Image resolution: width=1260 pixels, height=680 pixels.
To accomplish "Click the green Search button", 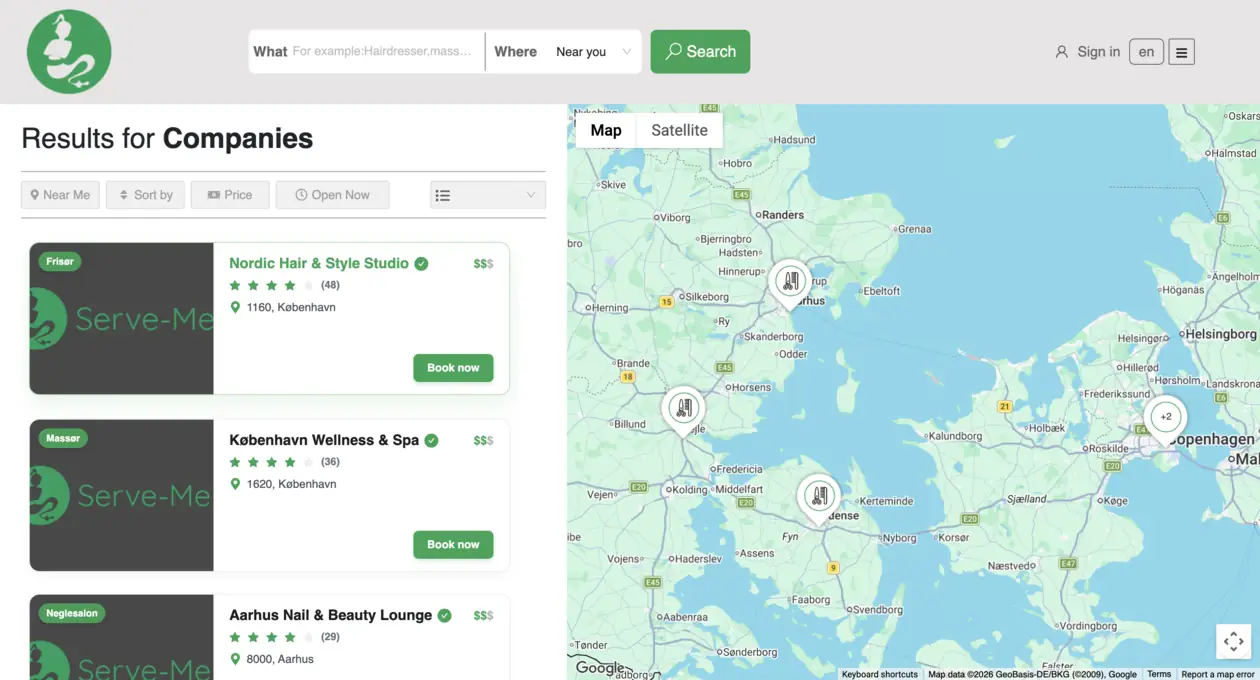I will coord(700,52).
